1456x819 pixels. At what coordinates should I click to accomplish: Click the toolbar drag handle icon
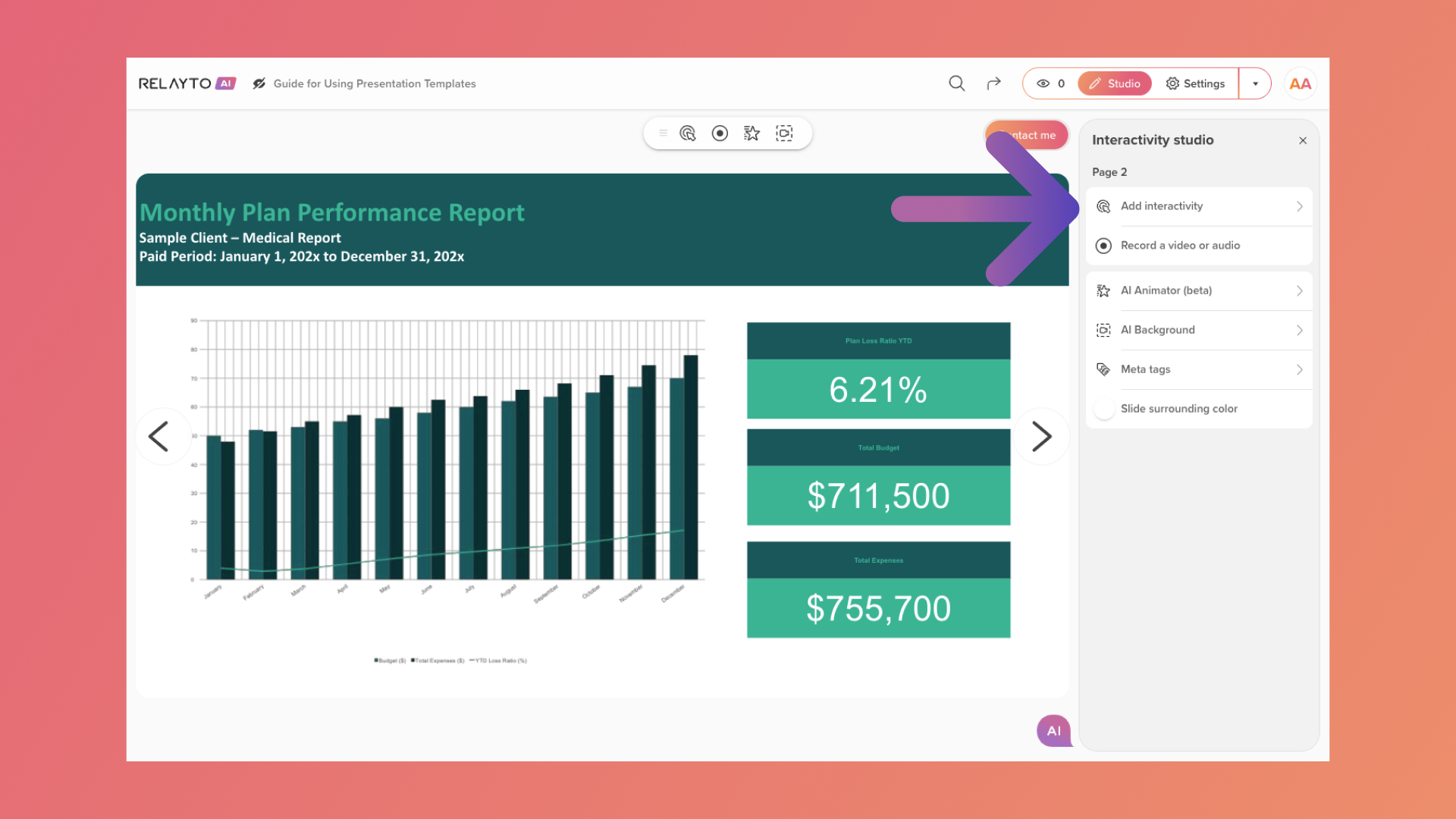click(663, 133)
